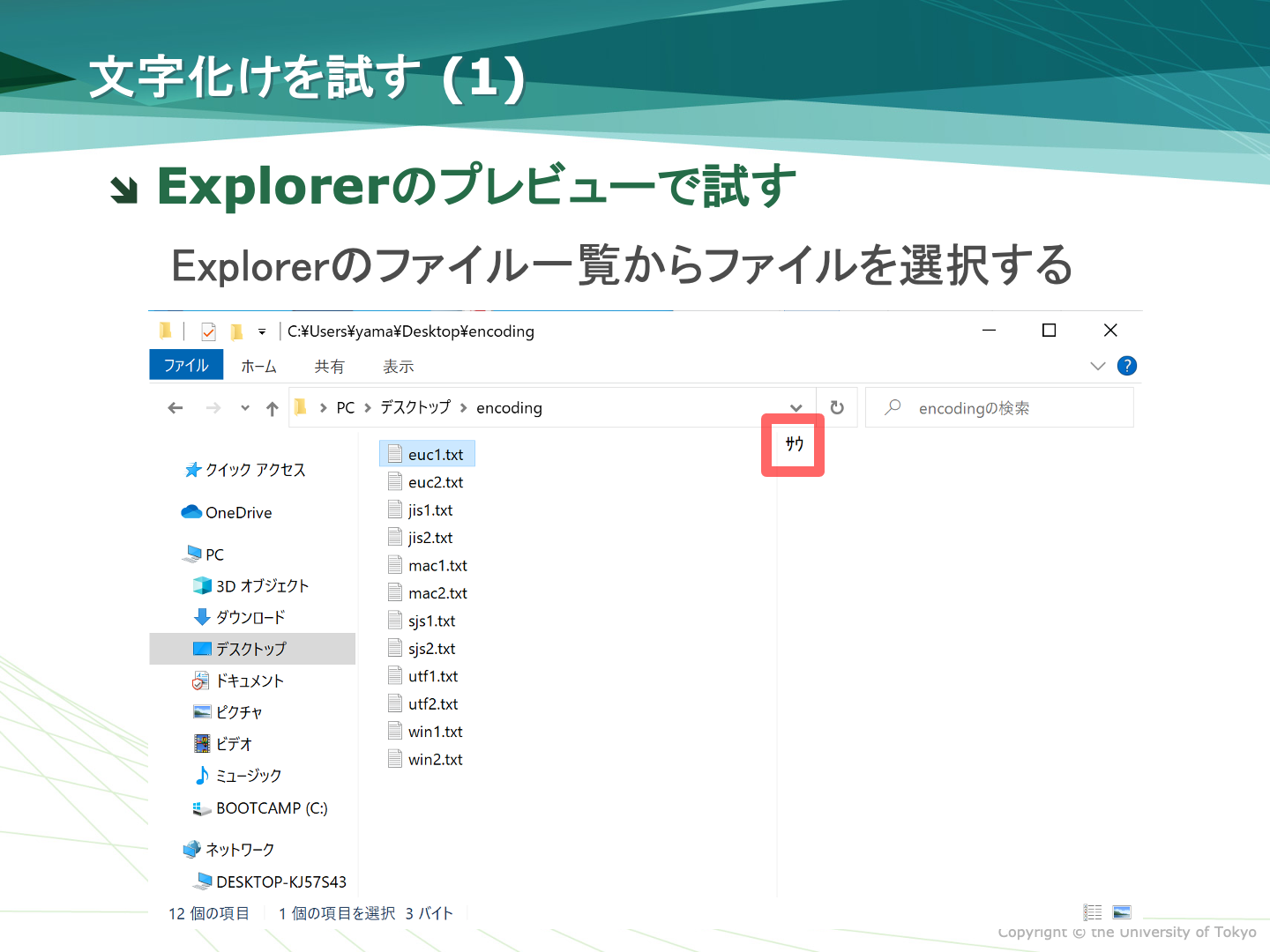
Task: Select OneDrive in navigation pane
Action: point(227,512)
